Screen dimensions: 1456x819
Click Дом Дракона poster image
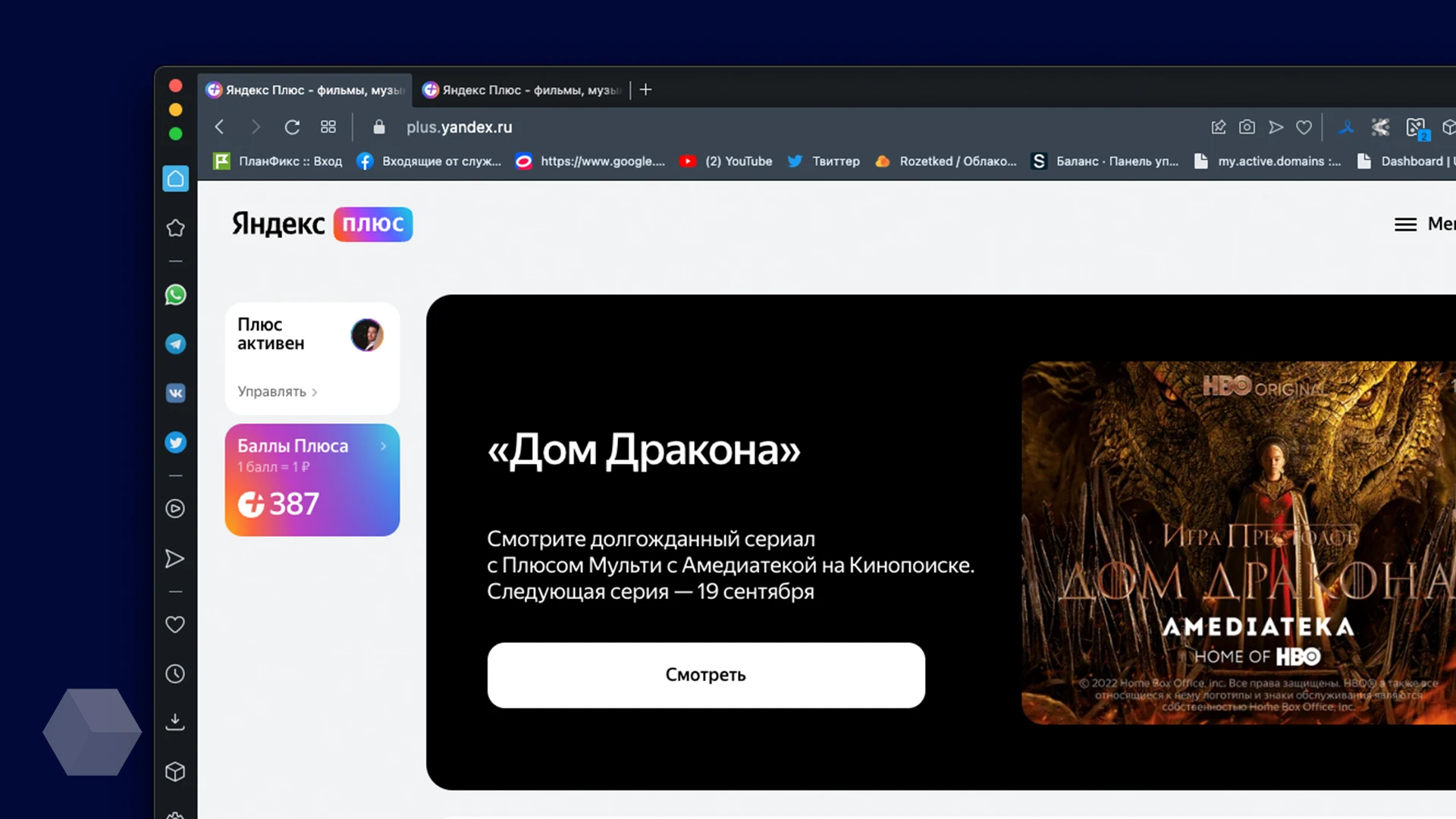tap(1238, 542)
